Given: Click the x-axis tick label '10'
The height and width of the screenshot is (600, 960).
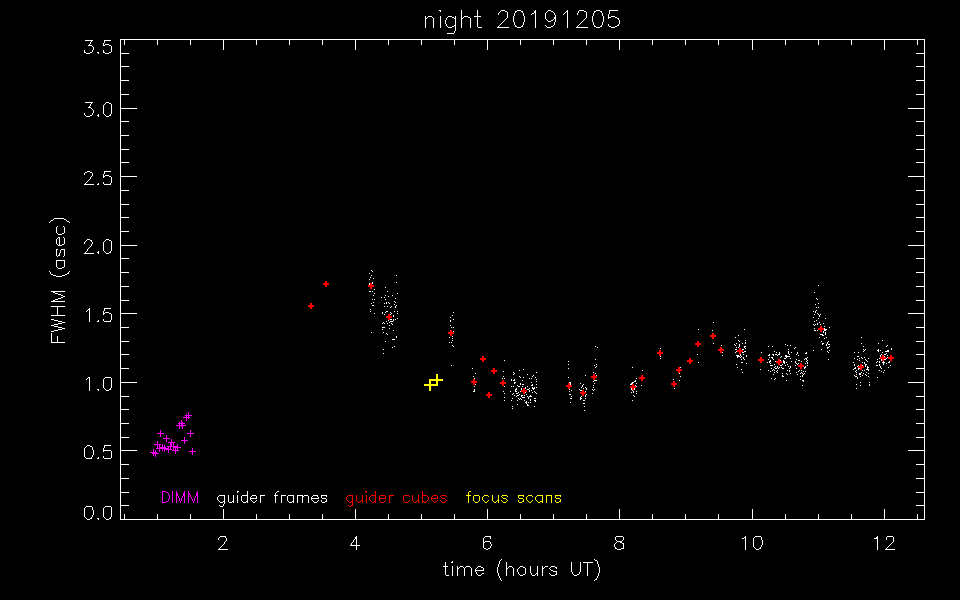Looking at the screenshot, I should pos(752,542).
